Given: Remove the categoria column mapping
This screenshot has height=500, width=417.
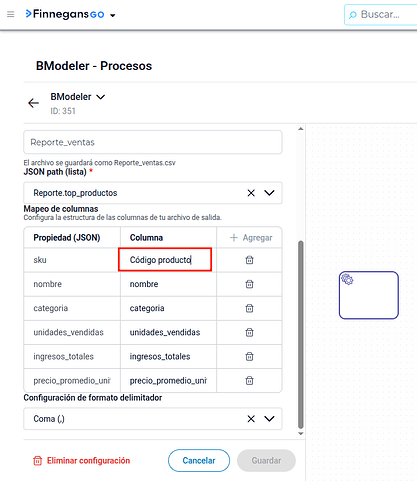Looking at the screenshot, I should 249,308.
